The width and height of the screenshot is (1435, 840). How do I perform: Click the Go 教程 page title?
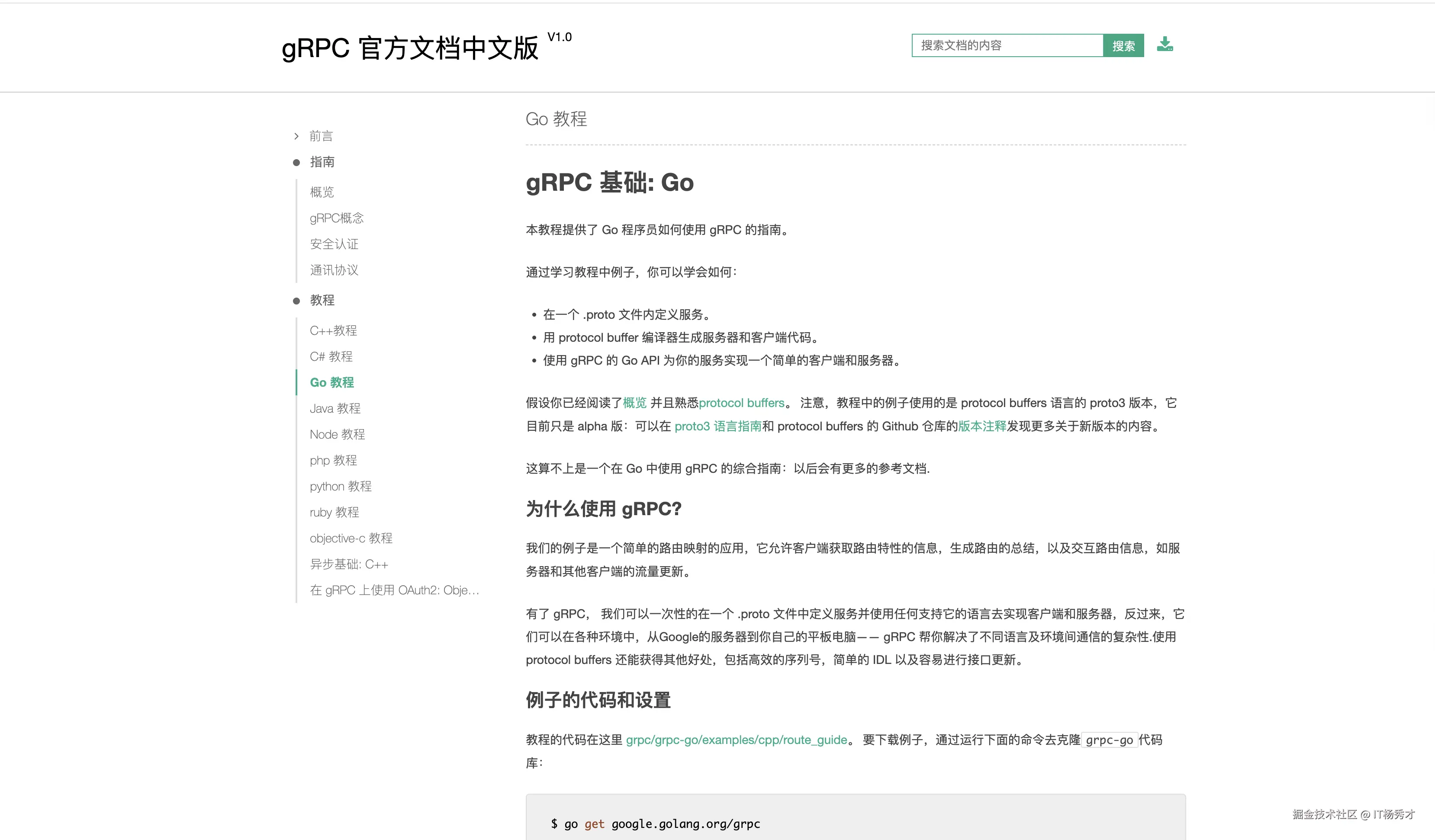[557, 119]
